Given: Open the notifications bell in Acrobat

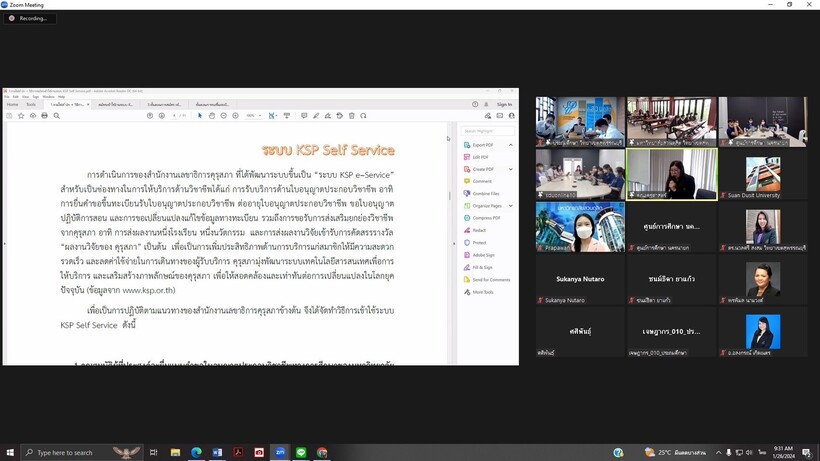Looking at the screenshot, I should [x=486, y=104].
